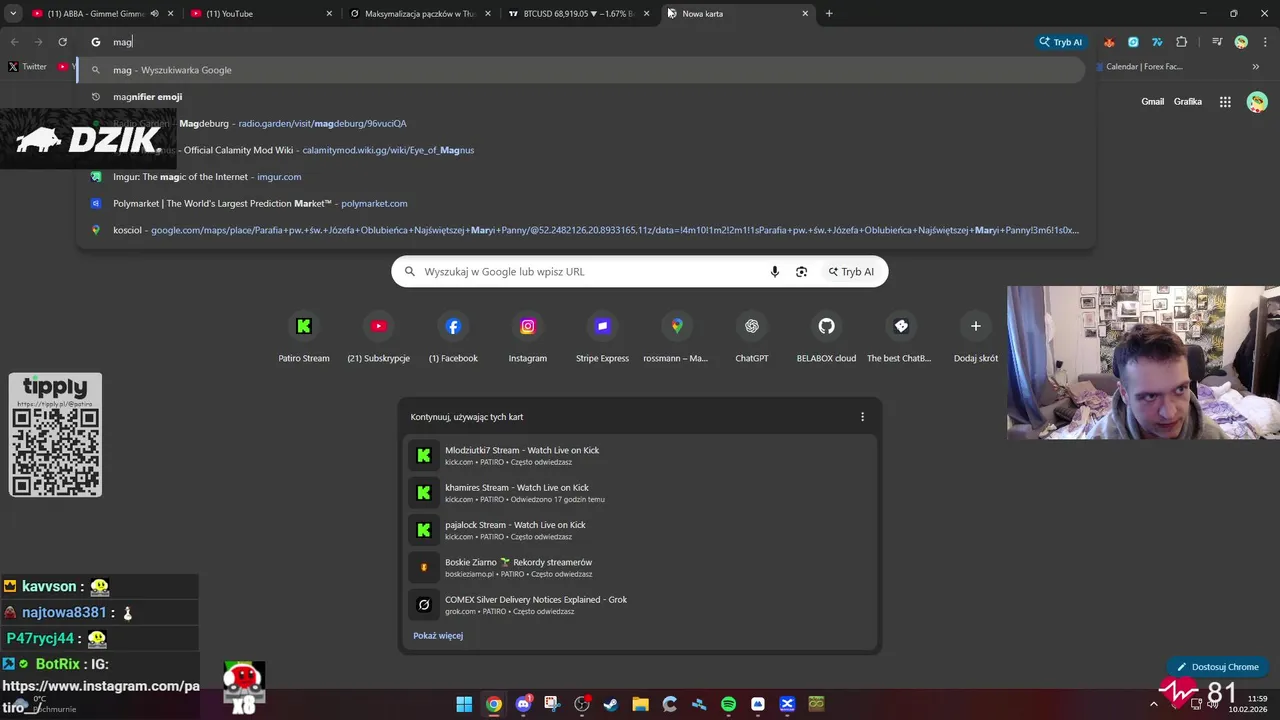Open the 7TV extension icon
Screen dimensions: 1280x720
coord(1157,42)
